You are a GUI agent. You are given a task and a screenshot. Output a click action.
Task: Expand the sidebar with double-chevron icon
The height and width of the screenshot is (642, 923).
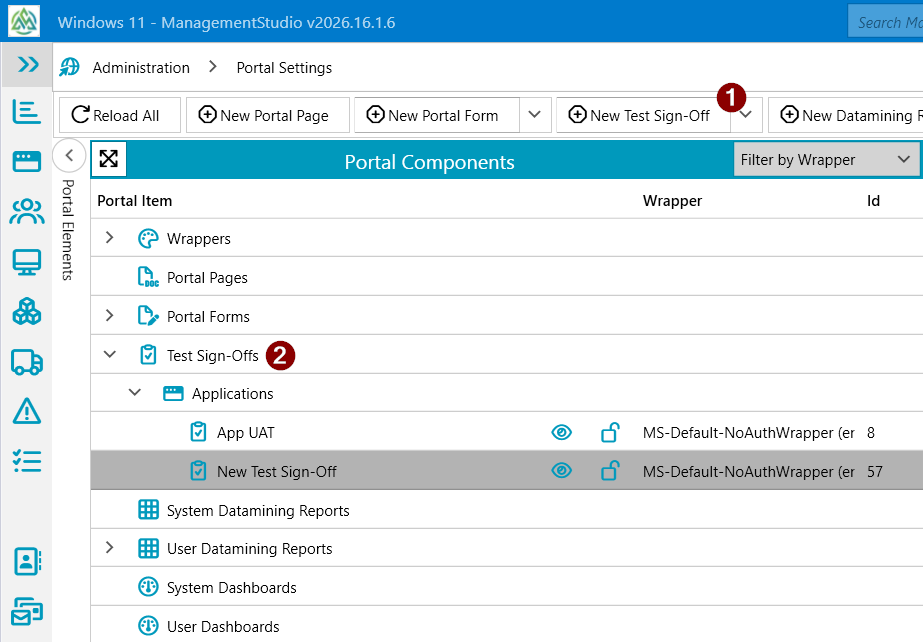[x=27, y=64]
